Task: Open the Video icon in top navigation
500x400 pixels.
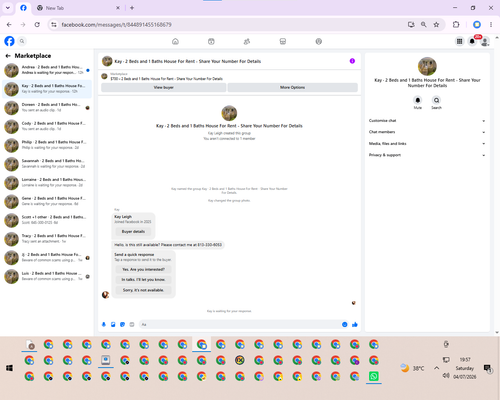Action: pyautogui.click(x=211, y=41)
